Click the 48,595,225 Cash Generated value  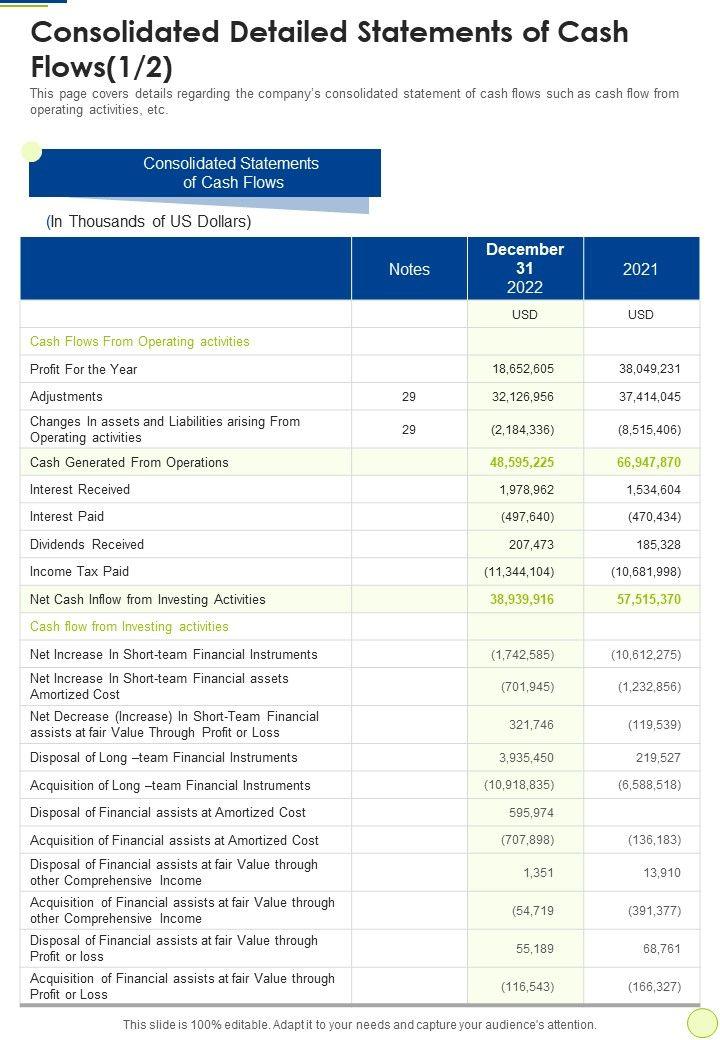[x=521, y=463]
